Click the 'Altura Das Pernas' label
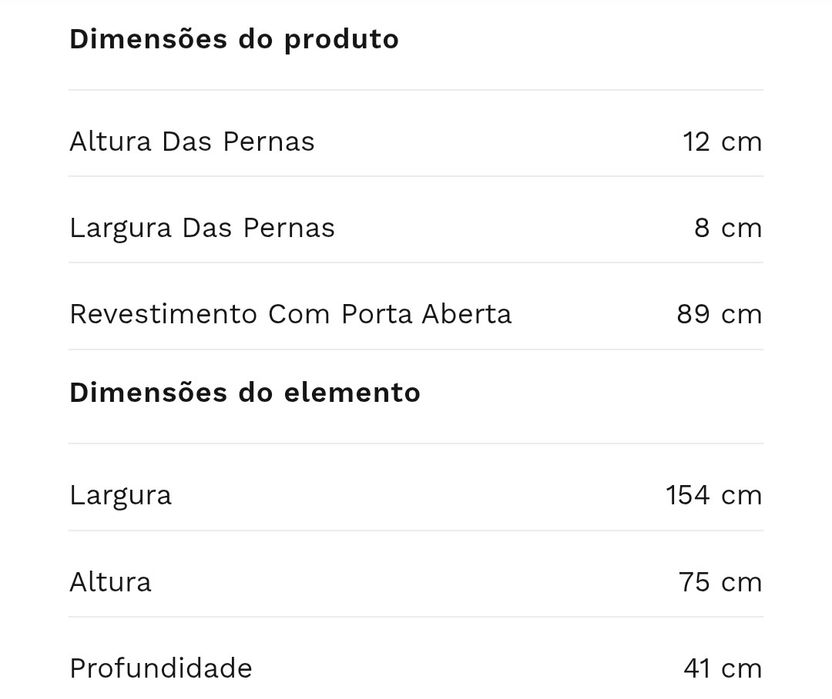 (192, 142)
